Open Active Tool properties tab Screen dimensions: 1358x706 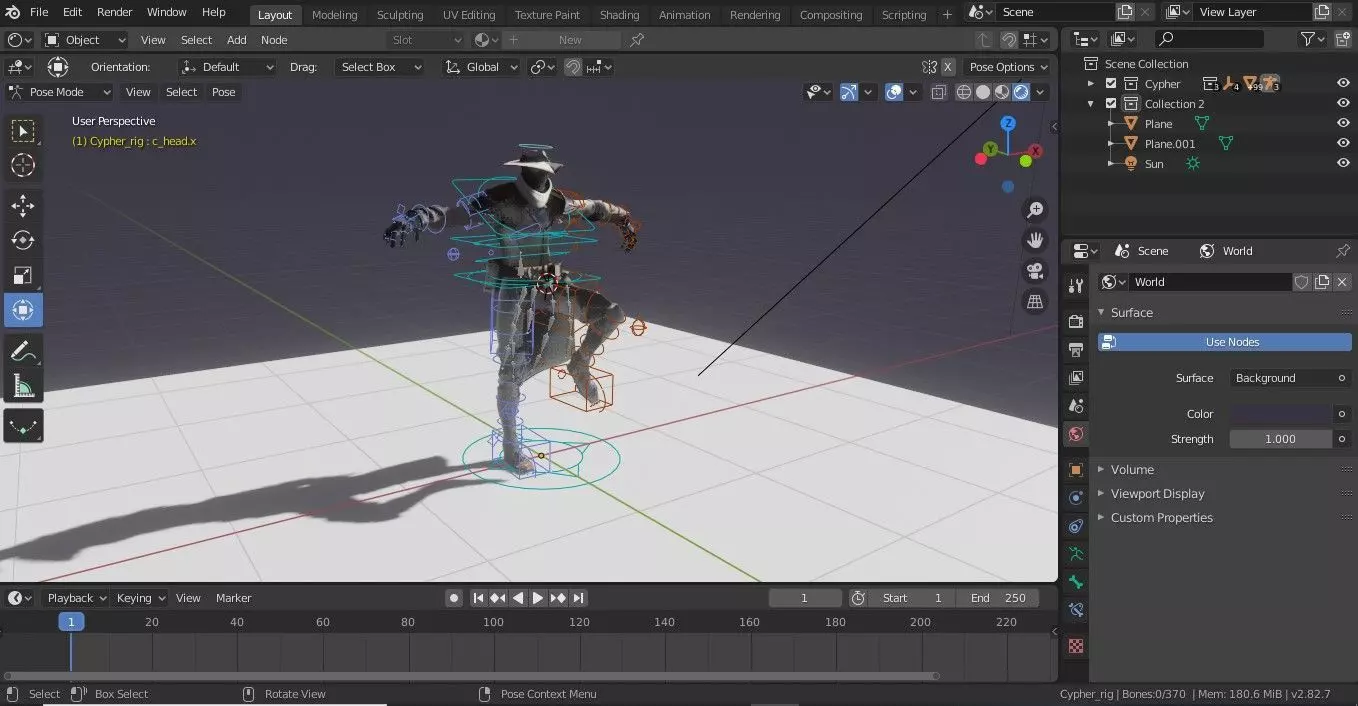[x=1076, y=285]
